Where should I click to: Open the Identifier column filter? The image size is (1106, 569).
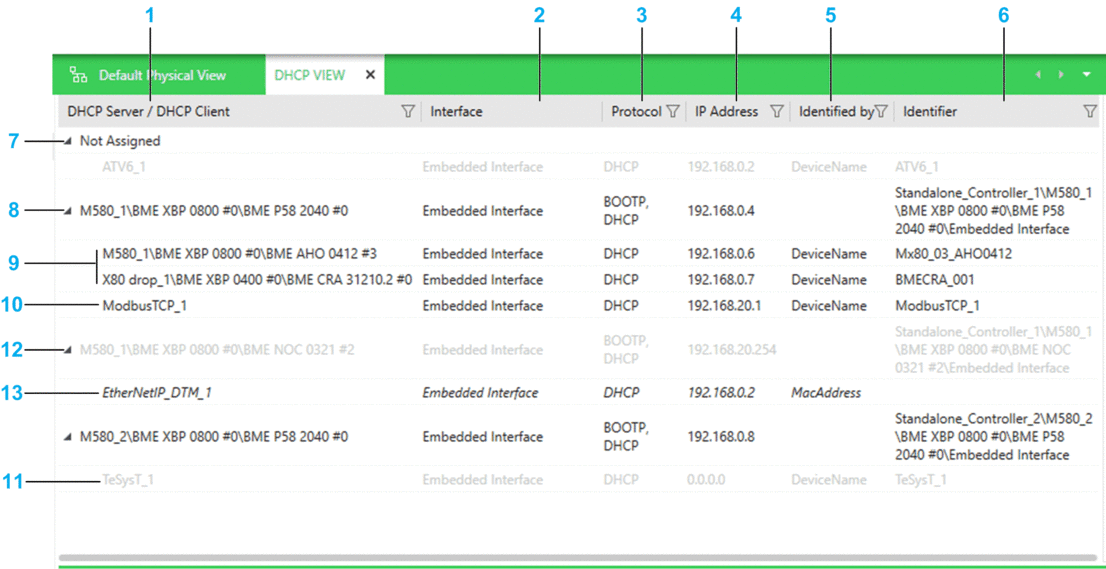click(x=1090, y=111)
